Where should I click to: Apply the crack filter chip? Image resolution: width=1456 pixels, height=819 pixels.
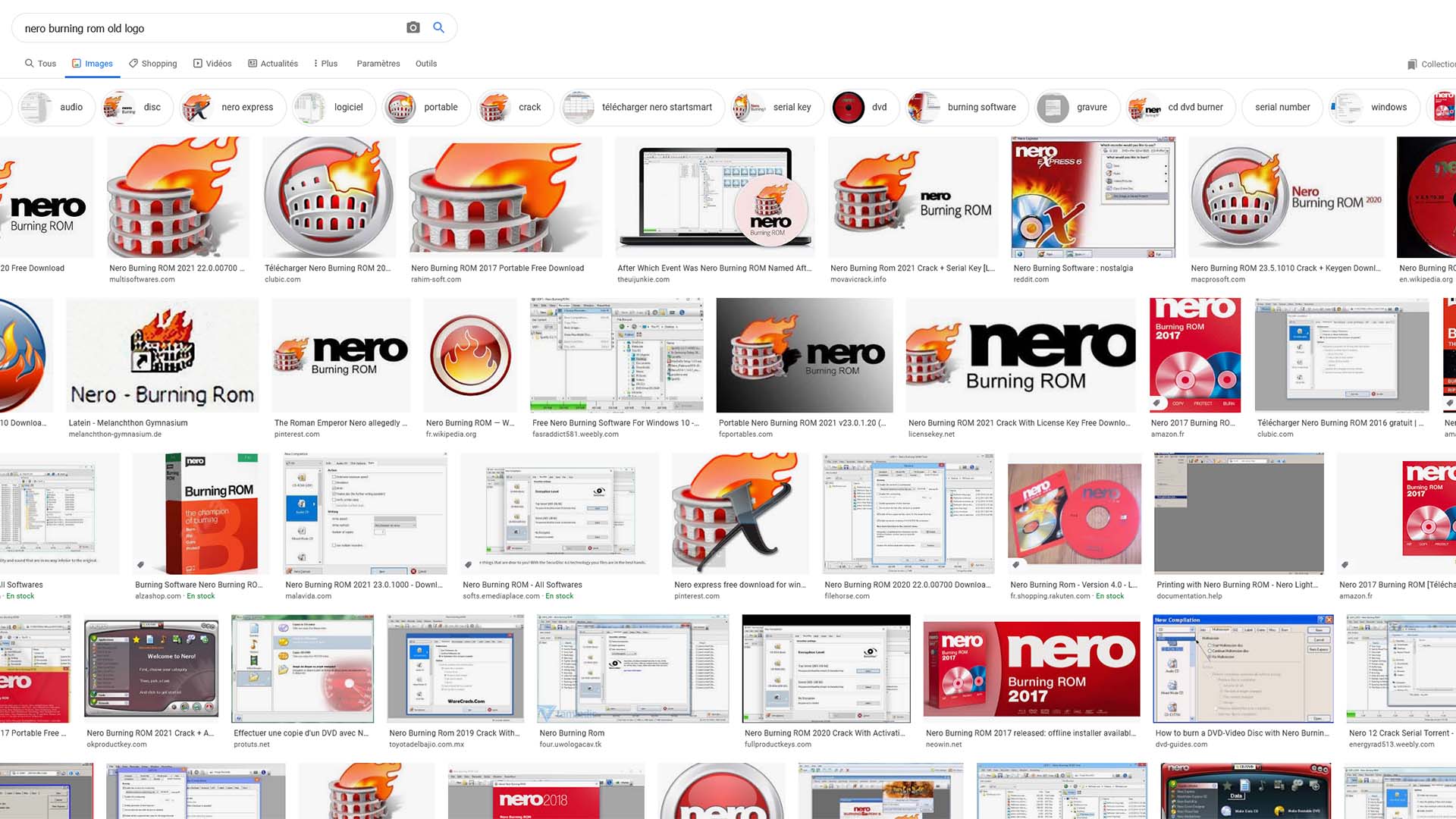[x=516, y=107]
